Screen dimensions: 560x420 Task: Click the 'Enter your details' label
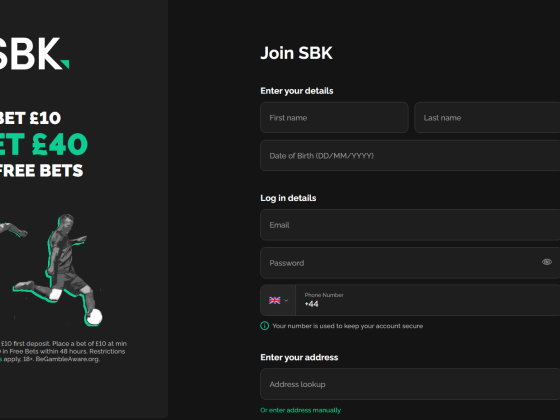(297, 91)
